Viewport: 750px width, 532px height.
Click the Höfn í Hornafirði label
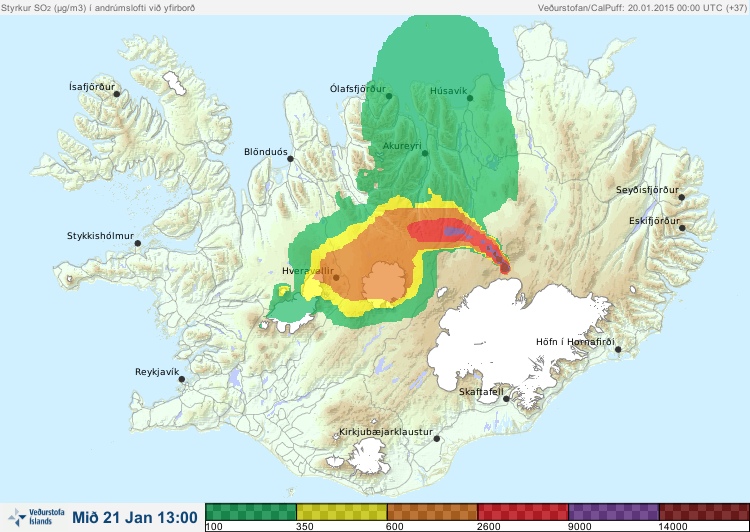tap(575, 342)
